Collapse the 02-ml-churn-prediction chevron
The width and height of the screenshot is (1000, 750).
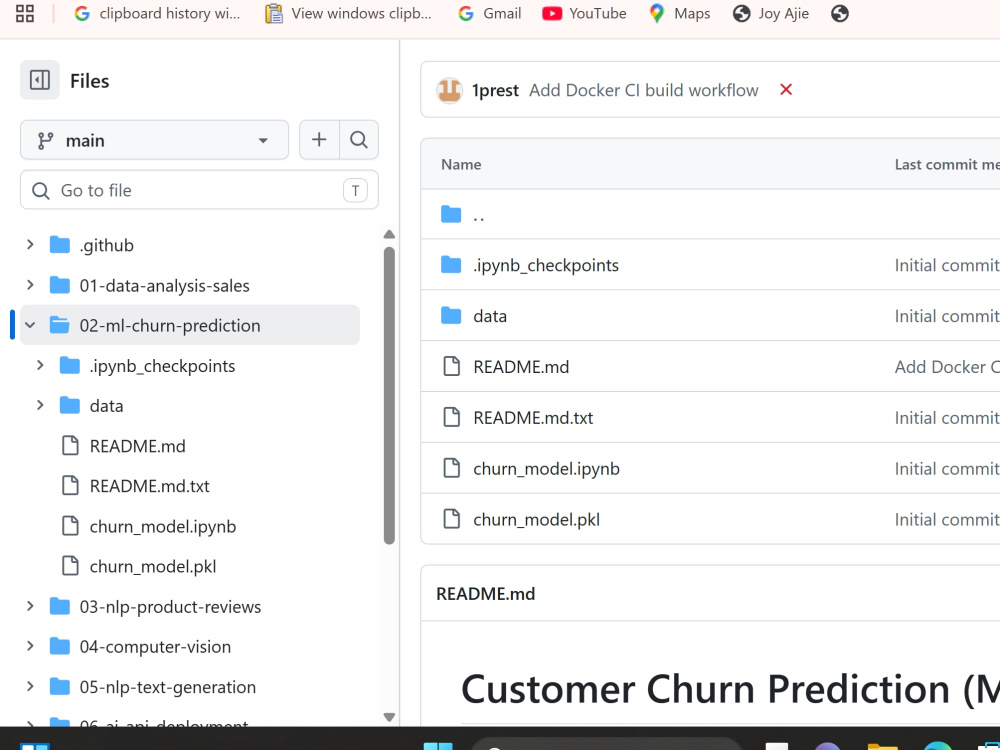pos(30,325)
